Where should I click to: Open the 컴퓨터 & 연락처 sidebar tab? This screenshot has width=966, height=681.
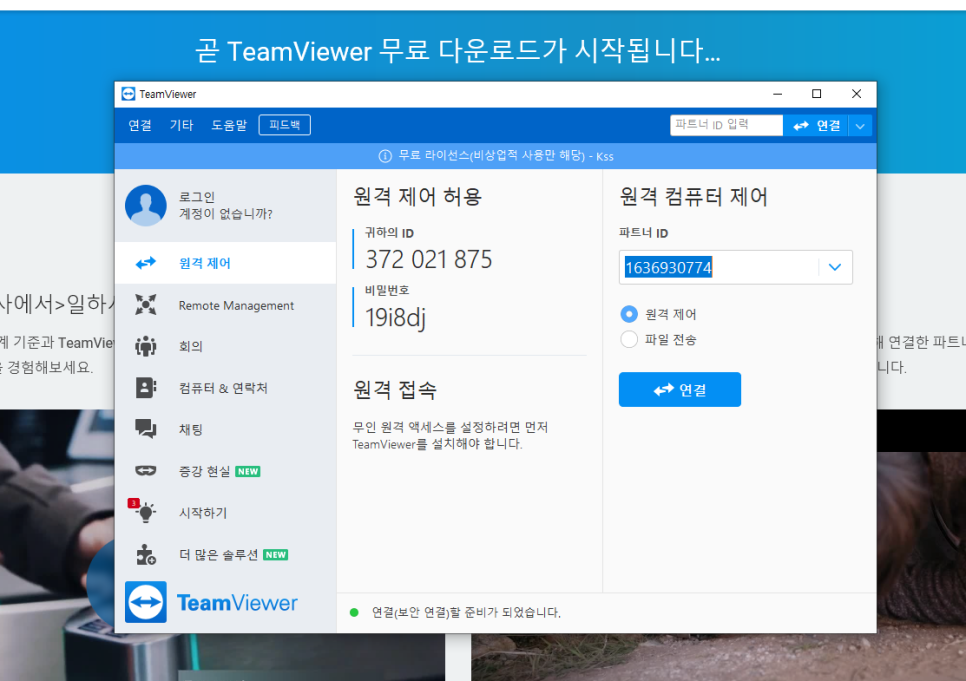click(x=225, y=388)
